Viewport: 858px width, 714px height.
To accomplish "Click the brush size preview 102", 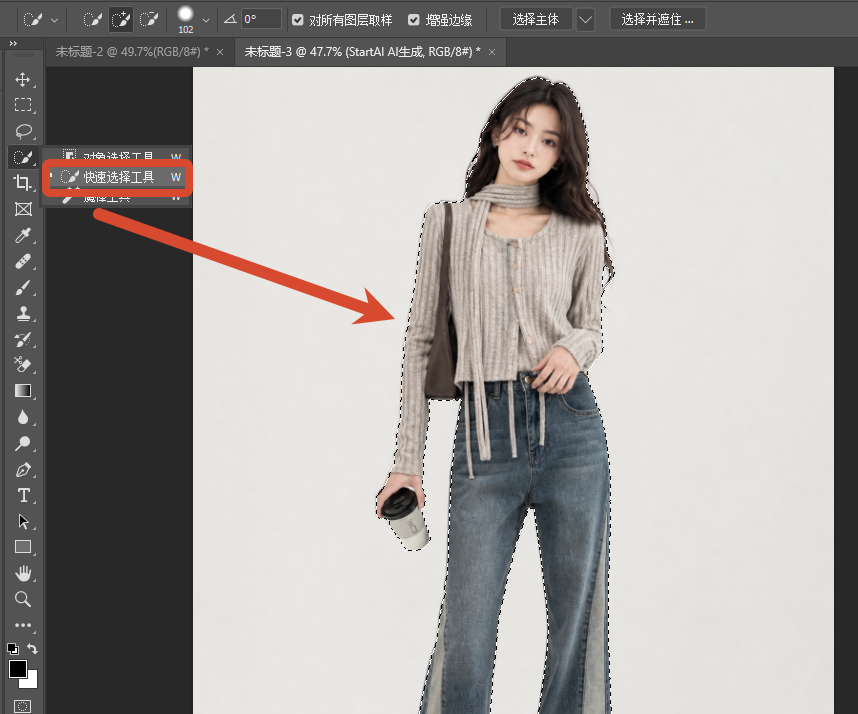I will (186, 19).
